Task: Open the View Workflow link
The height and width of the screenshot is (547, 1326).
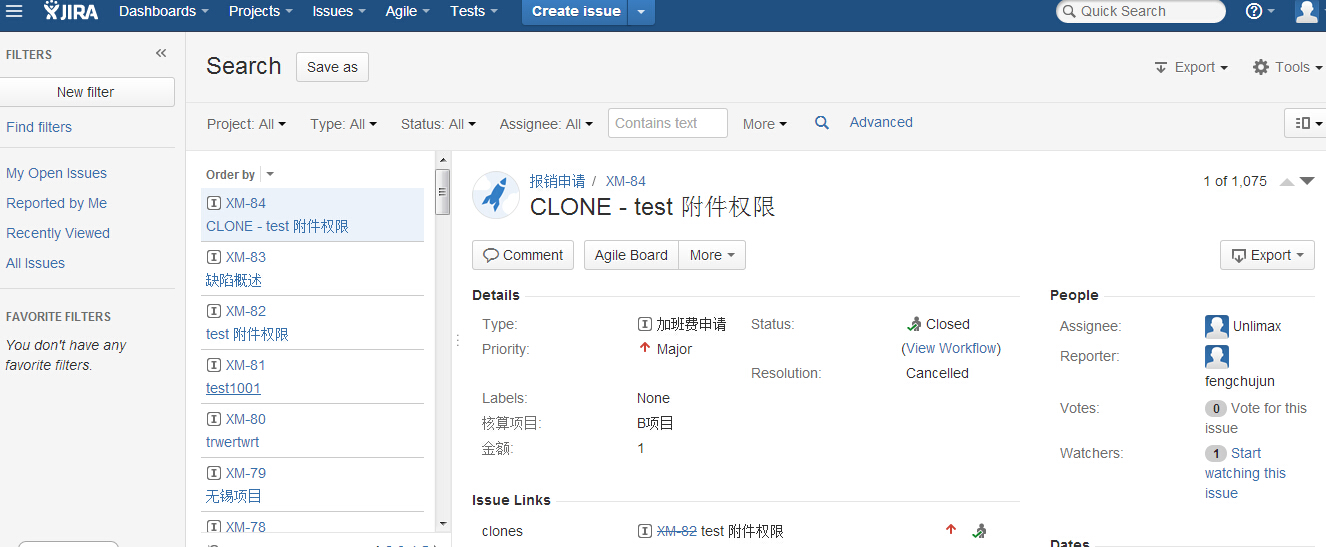Action: 953,348
